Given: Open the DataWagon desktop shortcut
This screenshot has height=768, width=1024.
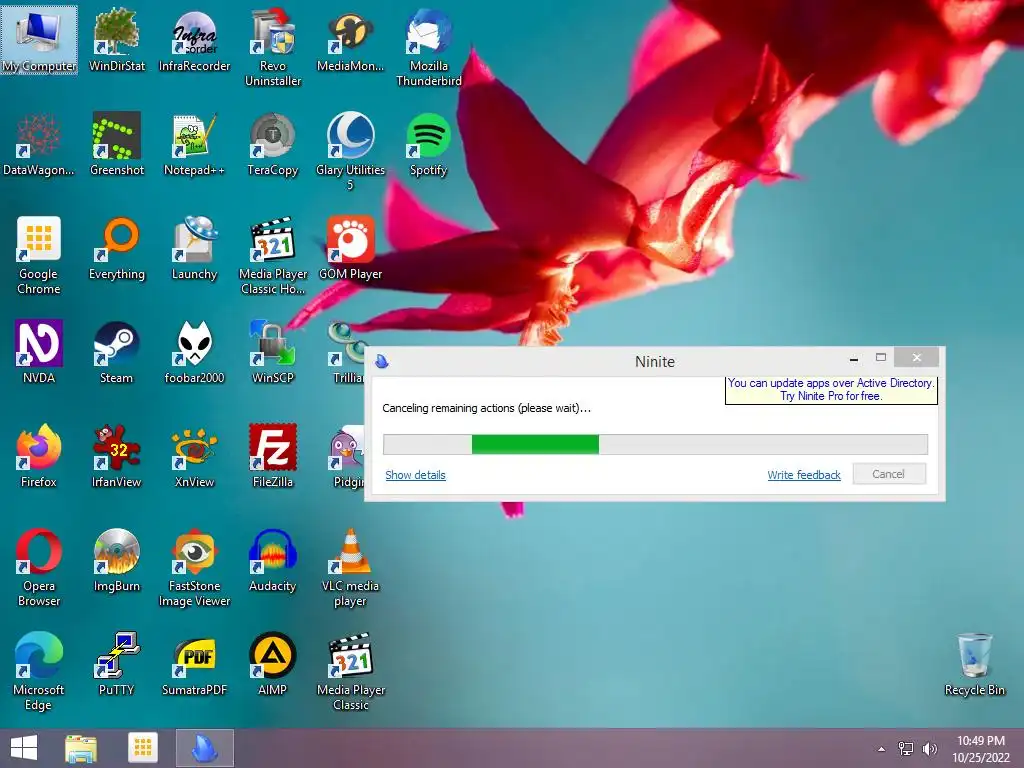Looking at the screenshot, I should click(x=39, y=144).
